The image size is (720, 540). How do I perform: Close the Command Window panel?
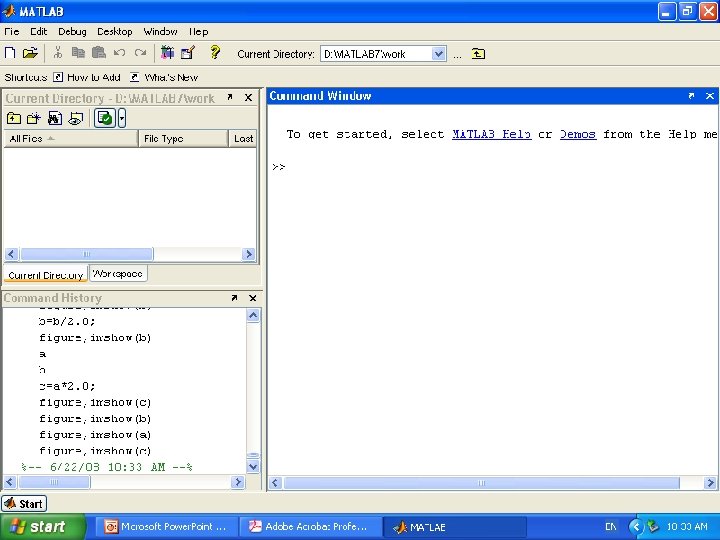coord(710,96)
